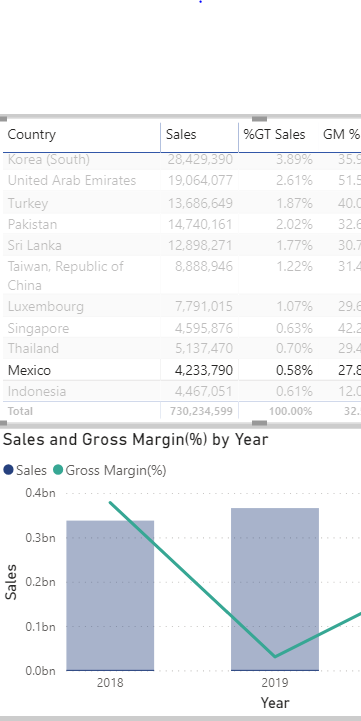The height and width of the screenshot is (721, 361).
Task: Click UAE sales value 19,064,077
Action: click(x=200, y=180)
